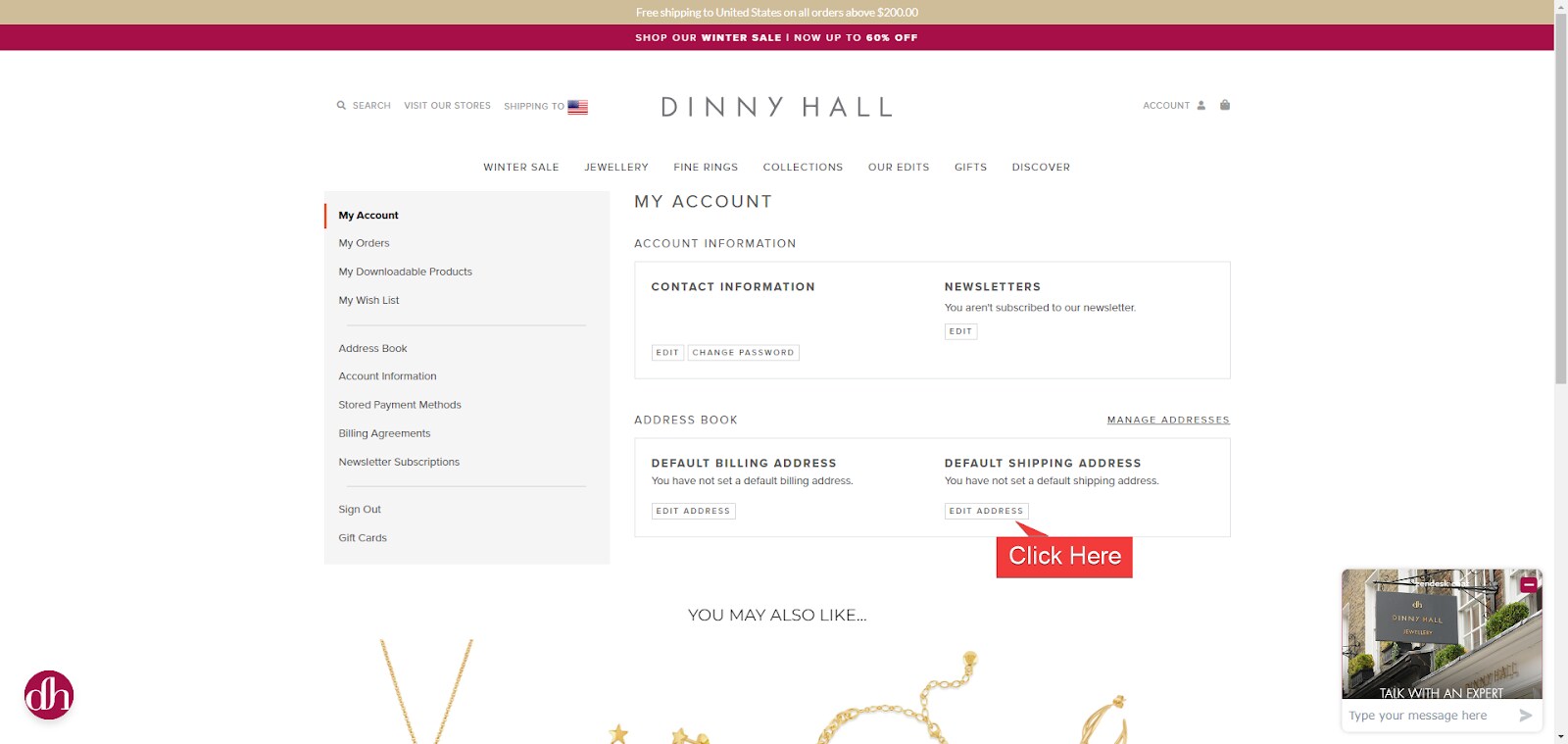The width and height of the screenshot is (1568, 744).
Task: Edit the default billing address
Action: click(693, 511)
